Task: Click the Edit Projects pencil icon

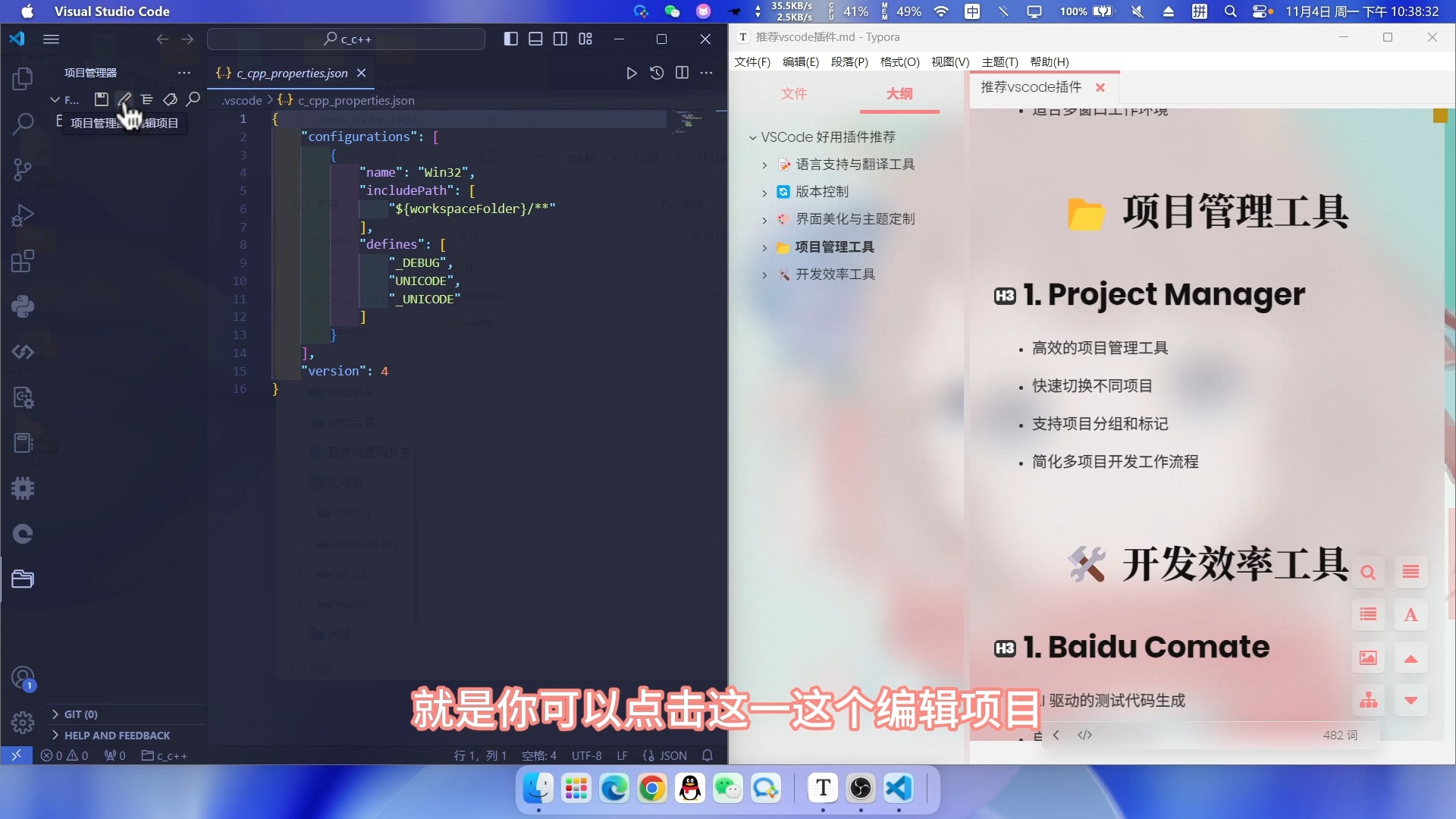Action: (x=124, y=99)
